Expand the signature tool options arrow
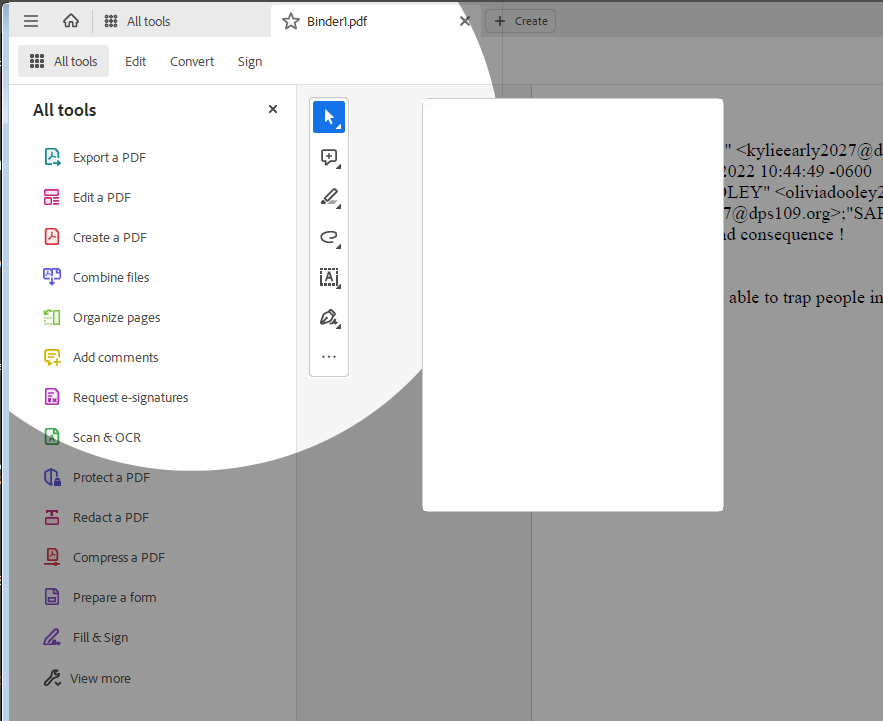883x721 pixels. [x=339, y=327]
